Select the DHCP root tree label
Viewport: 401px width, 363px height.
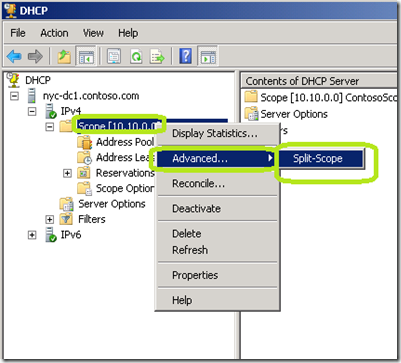[x=38, y=80]
